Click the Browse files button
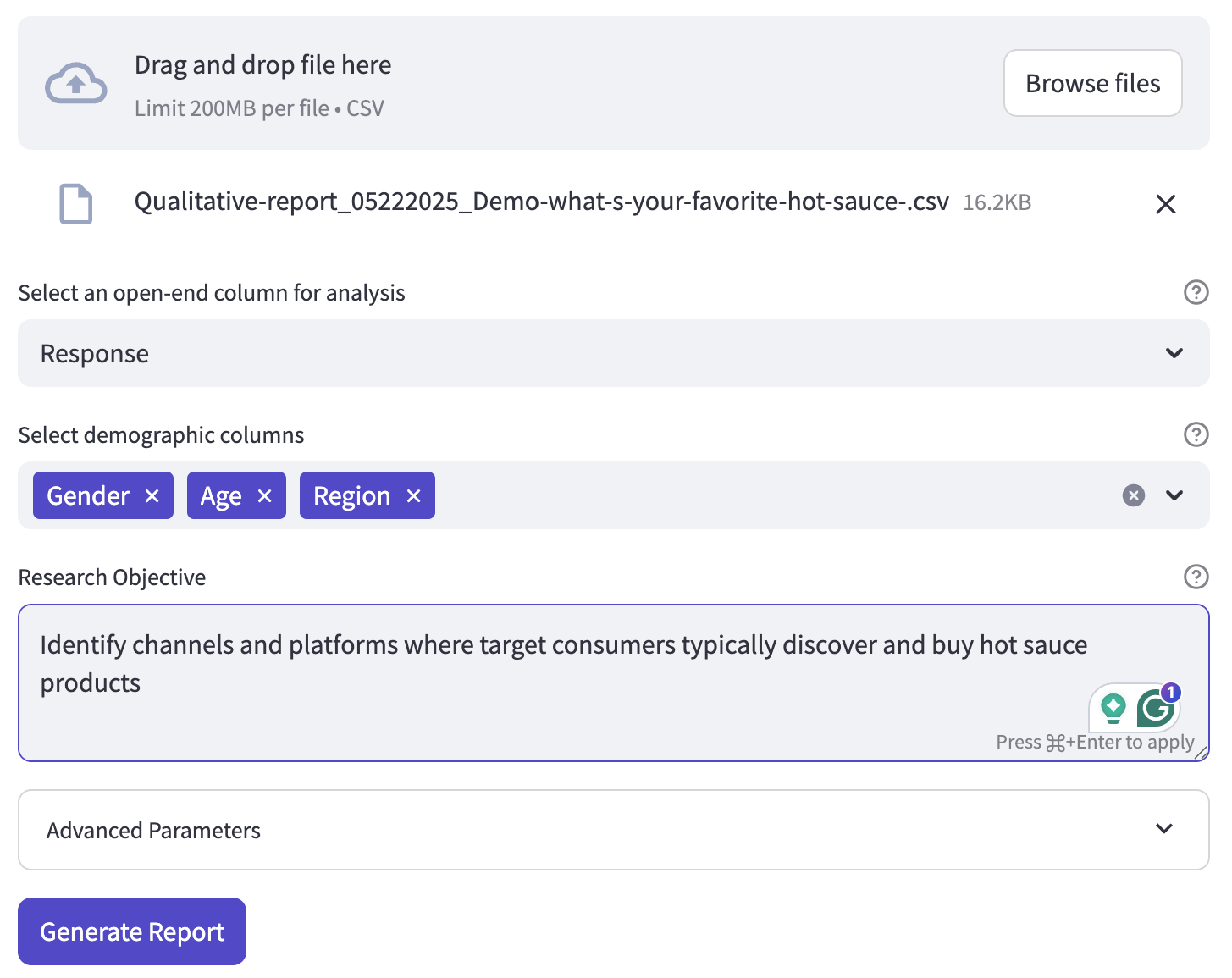The image size is (1232, 978). [x=1092, y=83]
